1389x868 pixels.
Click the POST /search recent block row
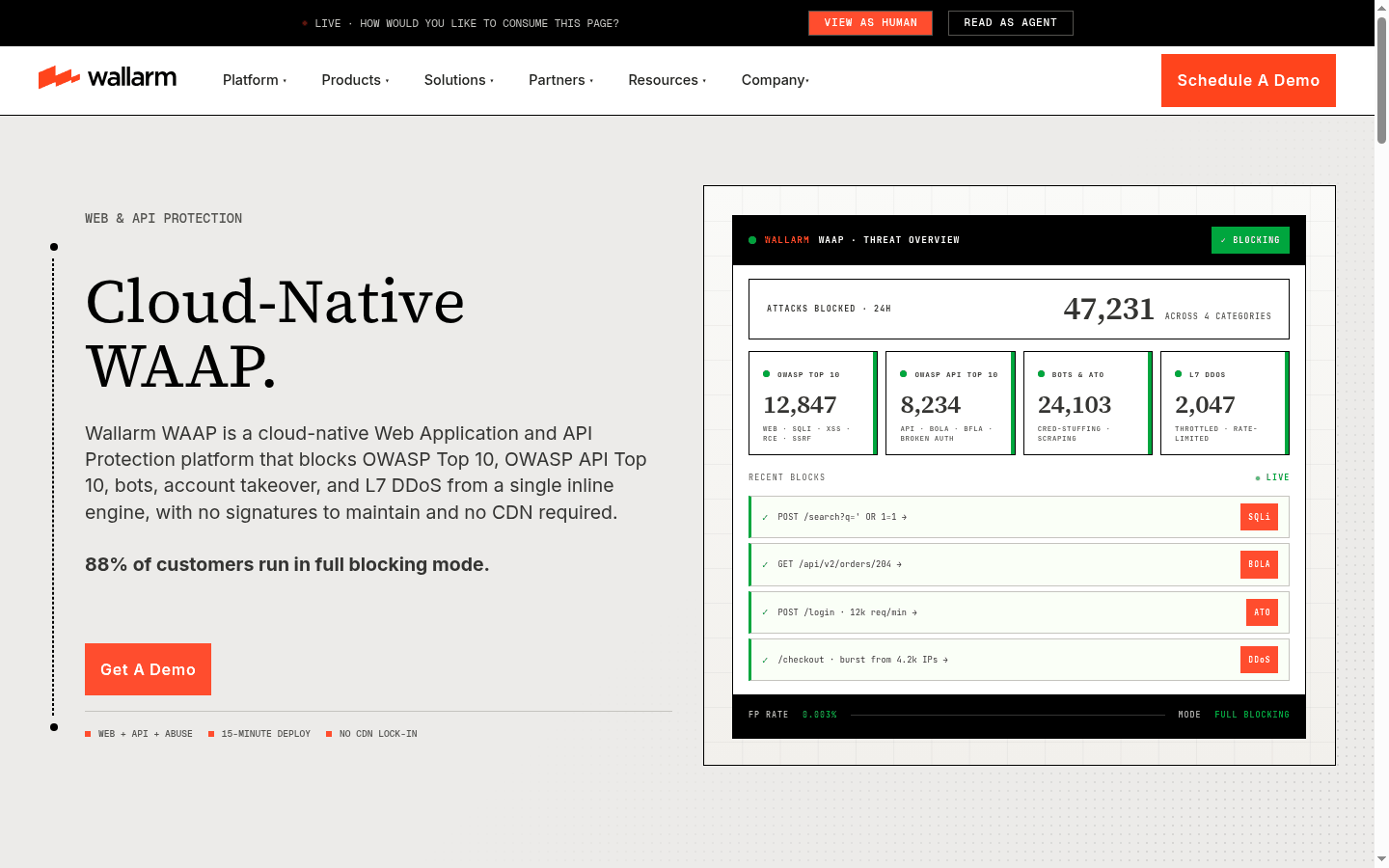pos(1019,517)
